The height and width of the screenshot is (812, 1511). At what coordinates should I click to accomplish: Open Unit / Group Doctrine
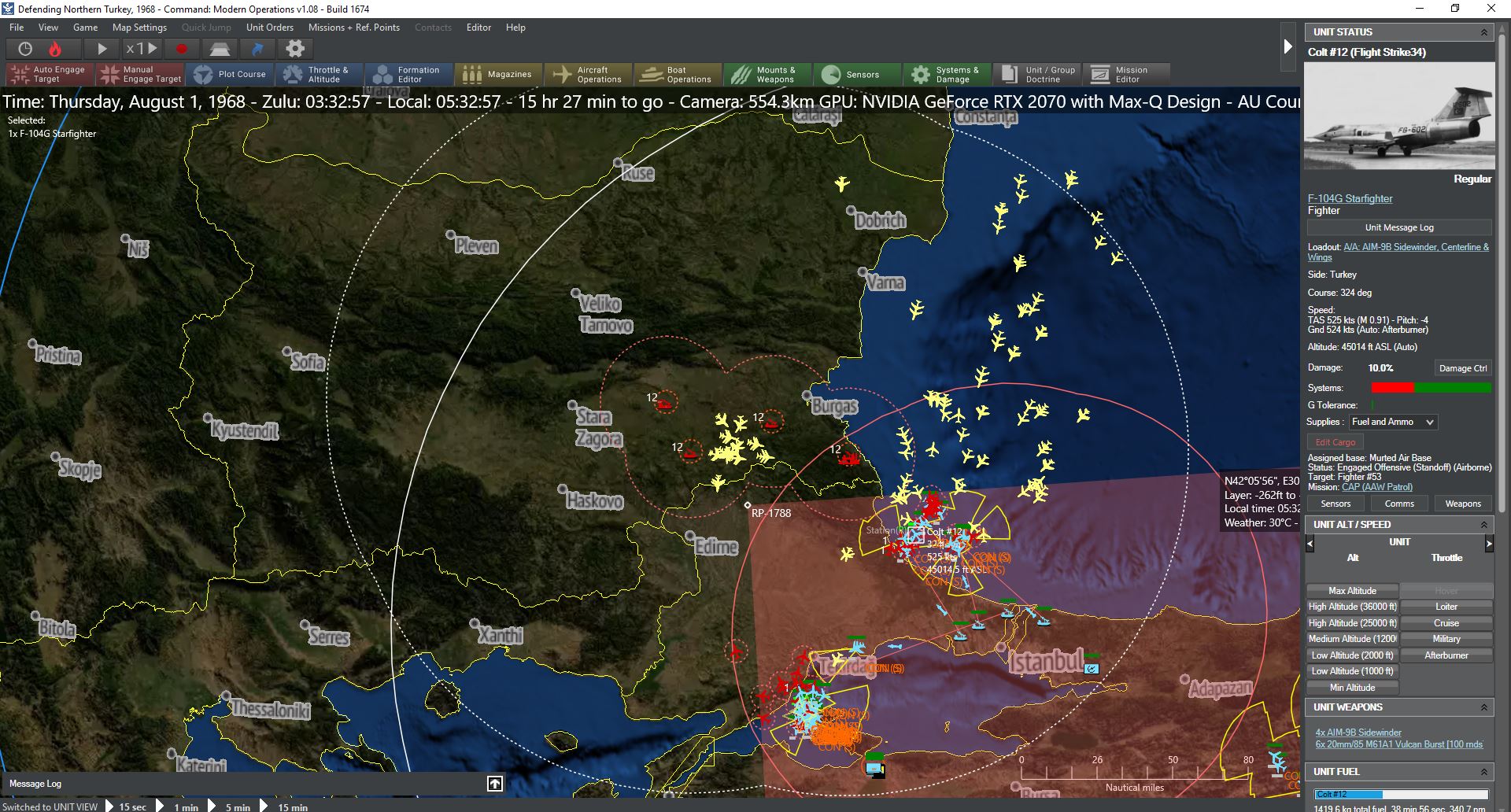click(1037, 75)
